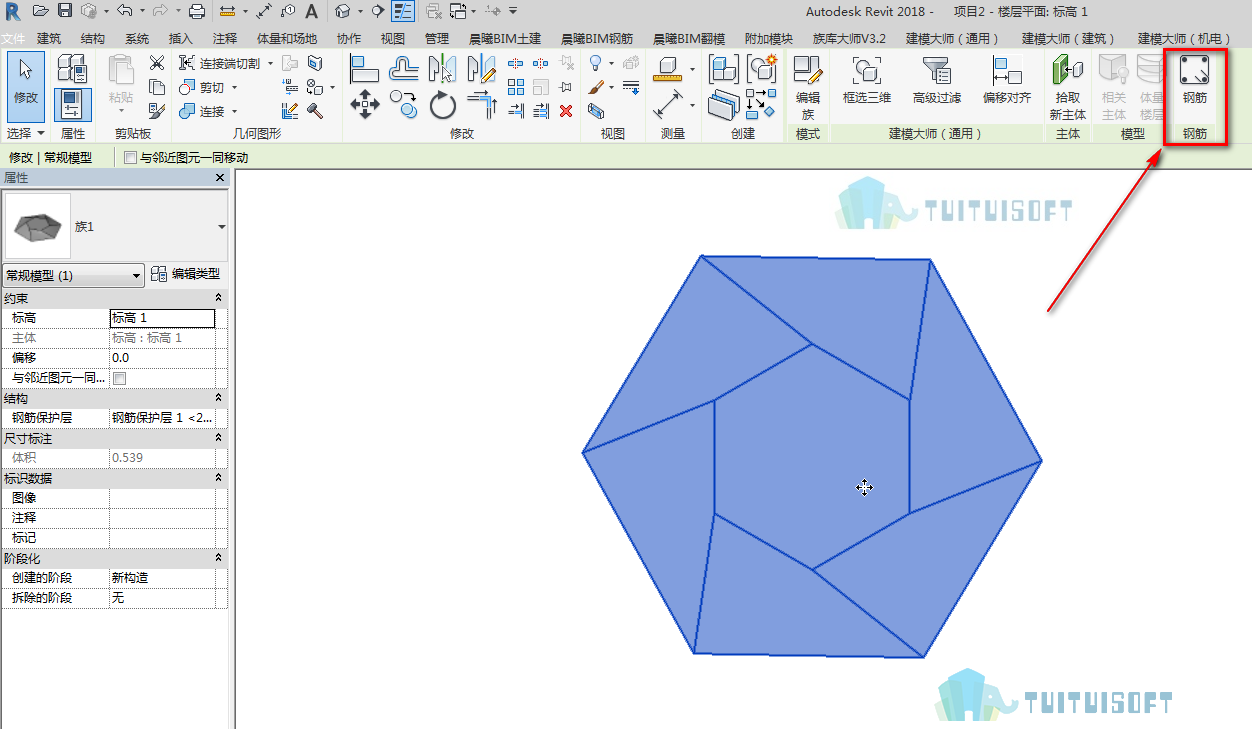Click the Print icon in the quick access toolbar
Viewport: 1252px width, 729px height.
[197, 11]
